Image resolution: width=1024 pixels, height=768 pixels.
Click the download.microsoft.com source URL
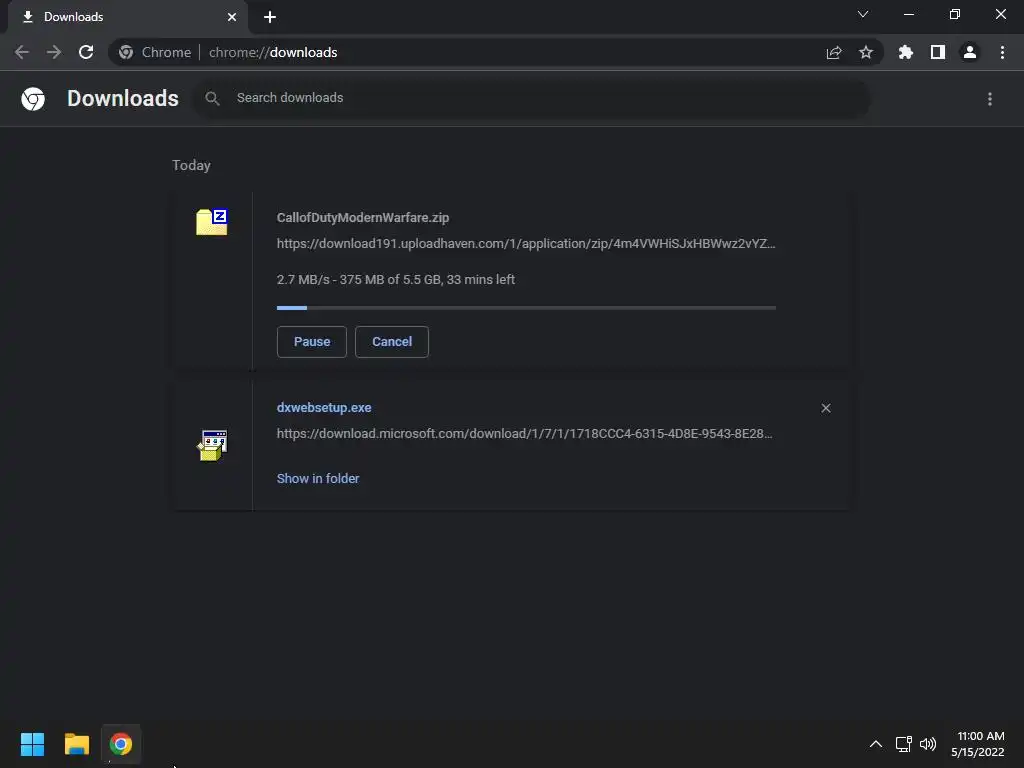coord(524,434)
